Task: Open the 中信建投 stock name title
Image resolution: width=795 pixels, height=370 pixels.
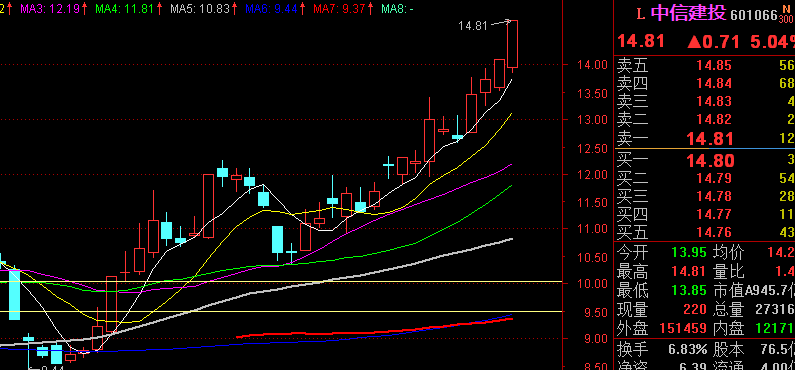Action: (x=689, y=14)
